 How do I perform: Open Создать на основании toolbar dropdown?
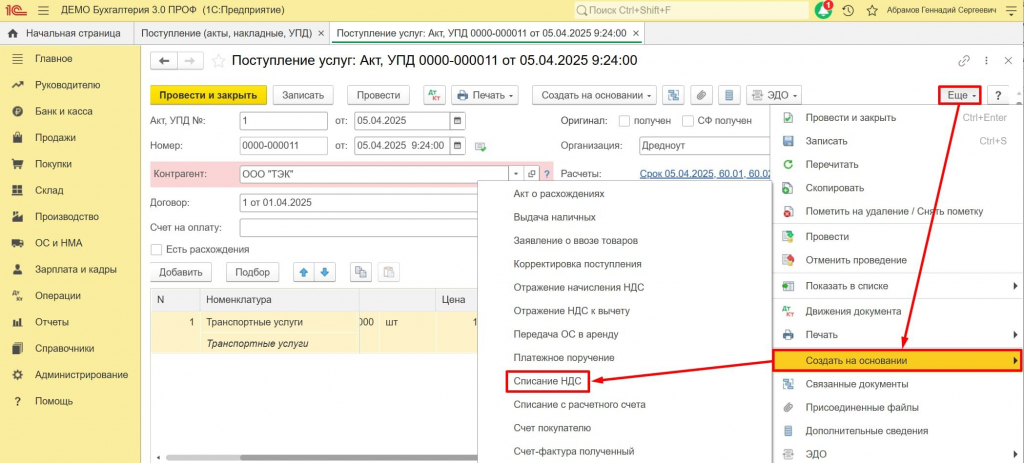pyautogui.click(x=594, y=95)
